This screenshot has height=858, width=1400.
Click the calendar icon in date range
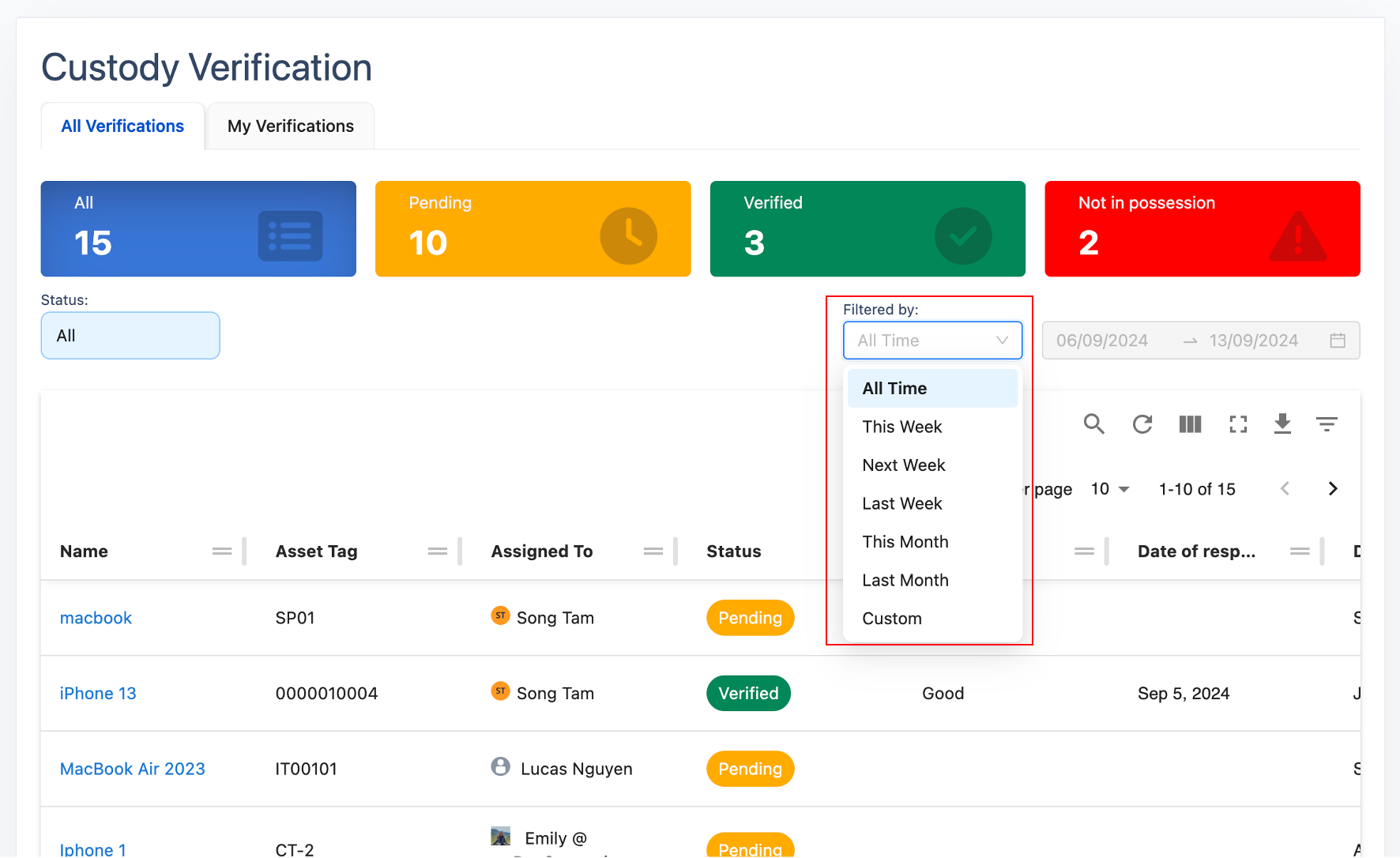click(1338, 341)
